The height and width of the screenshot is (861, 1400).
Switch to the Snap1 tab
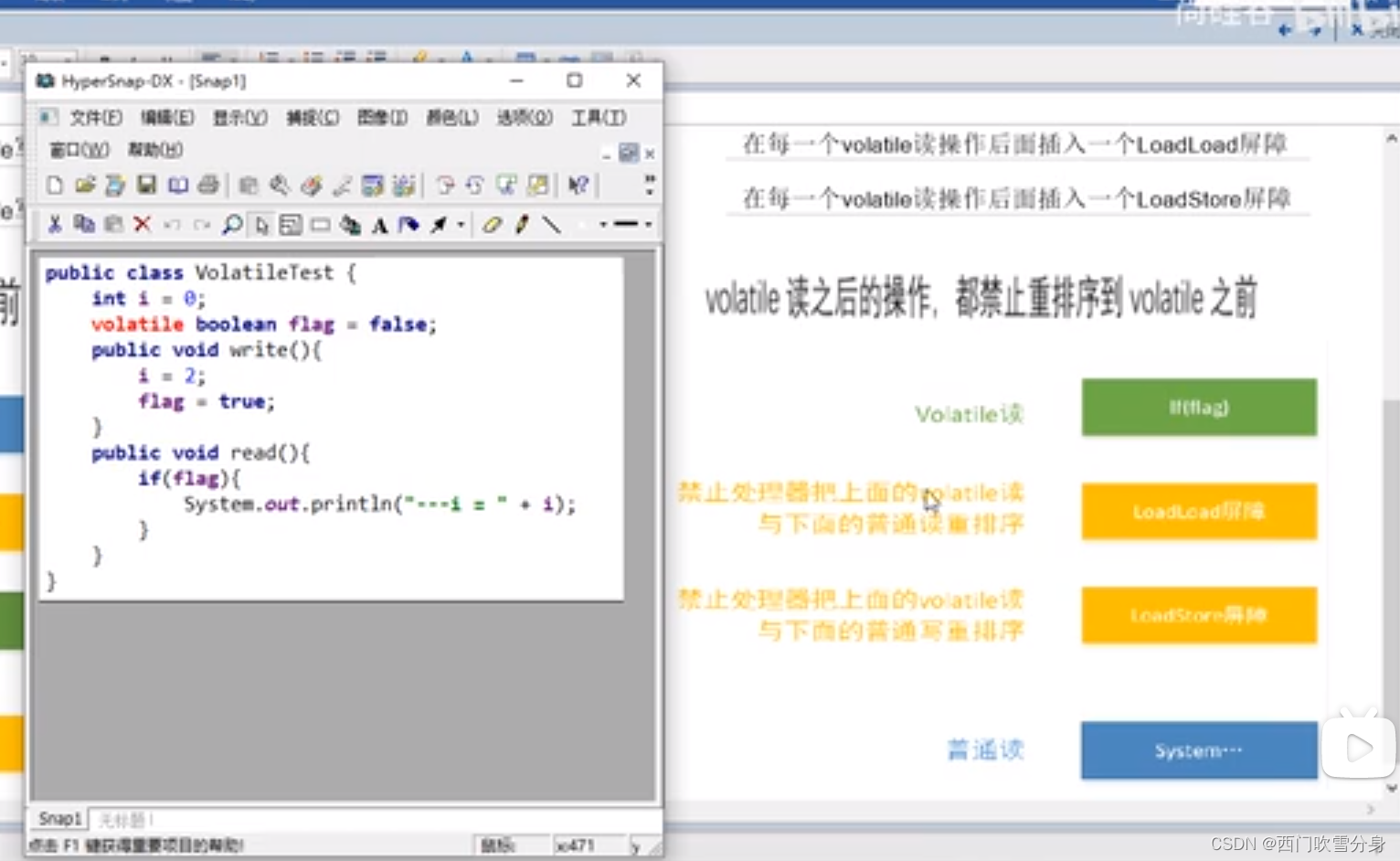pyautogui.click(x=59, y=818)
